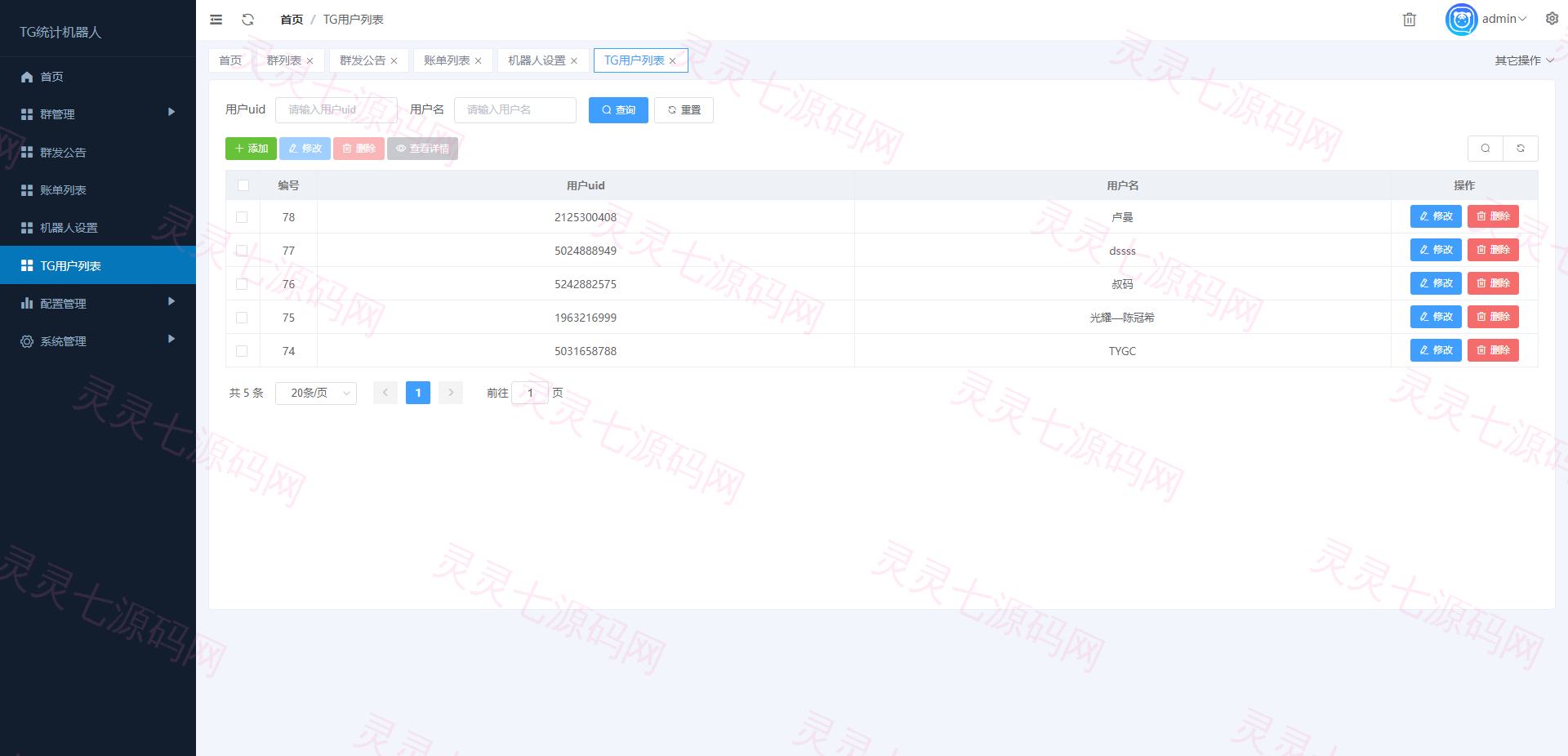The image size is (1568, 756).
Task: Open 账单列表 in the sidebar
Action: pyautogui.click(x=98, y=190)
